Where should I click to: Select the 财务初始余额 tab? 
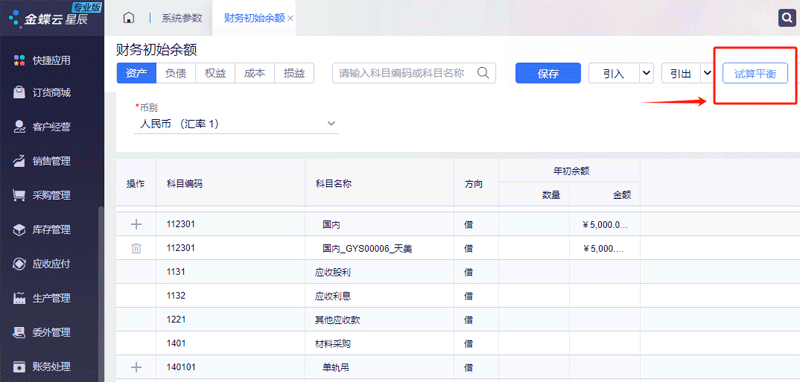click(x=254, y=18)
